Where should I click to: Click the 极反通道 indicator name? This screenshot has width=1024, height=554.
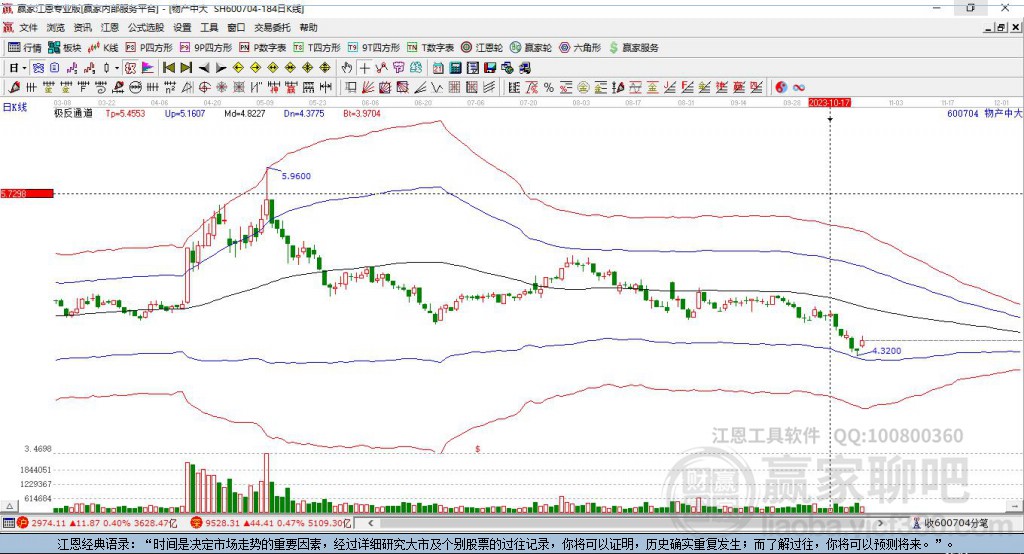click(73, 113)
